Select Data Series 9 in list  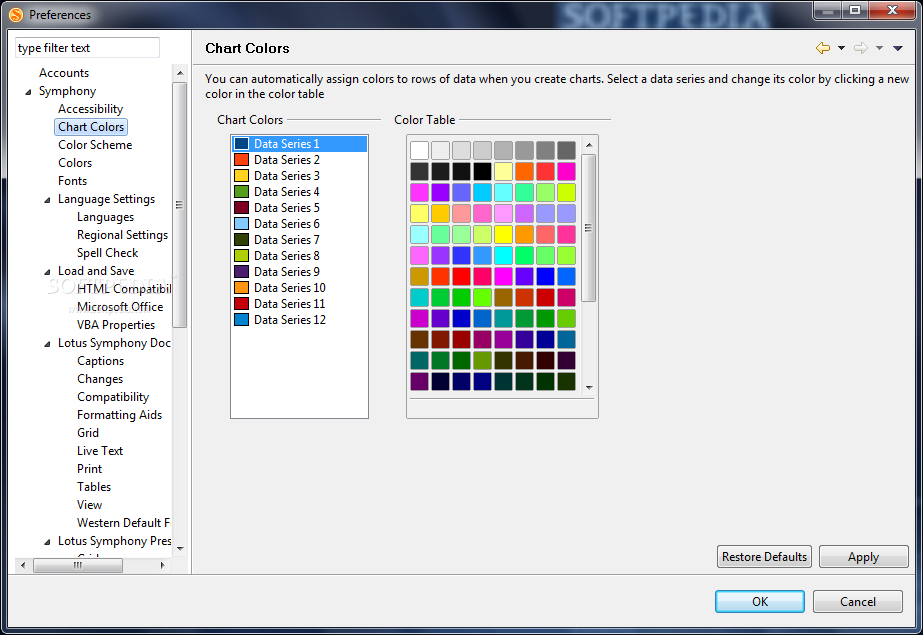point(300,272)
